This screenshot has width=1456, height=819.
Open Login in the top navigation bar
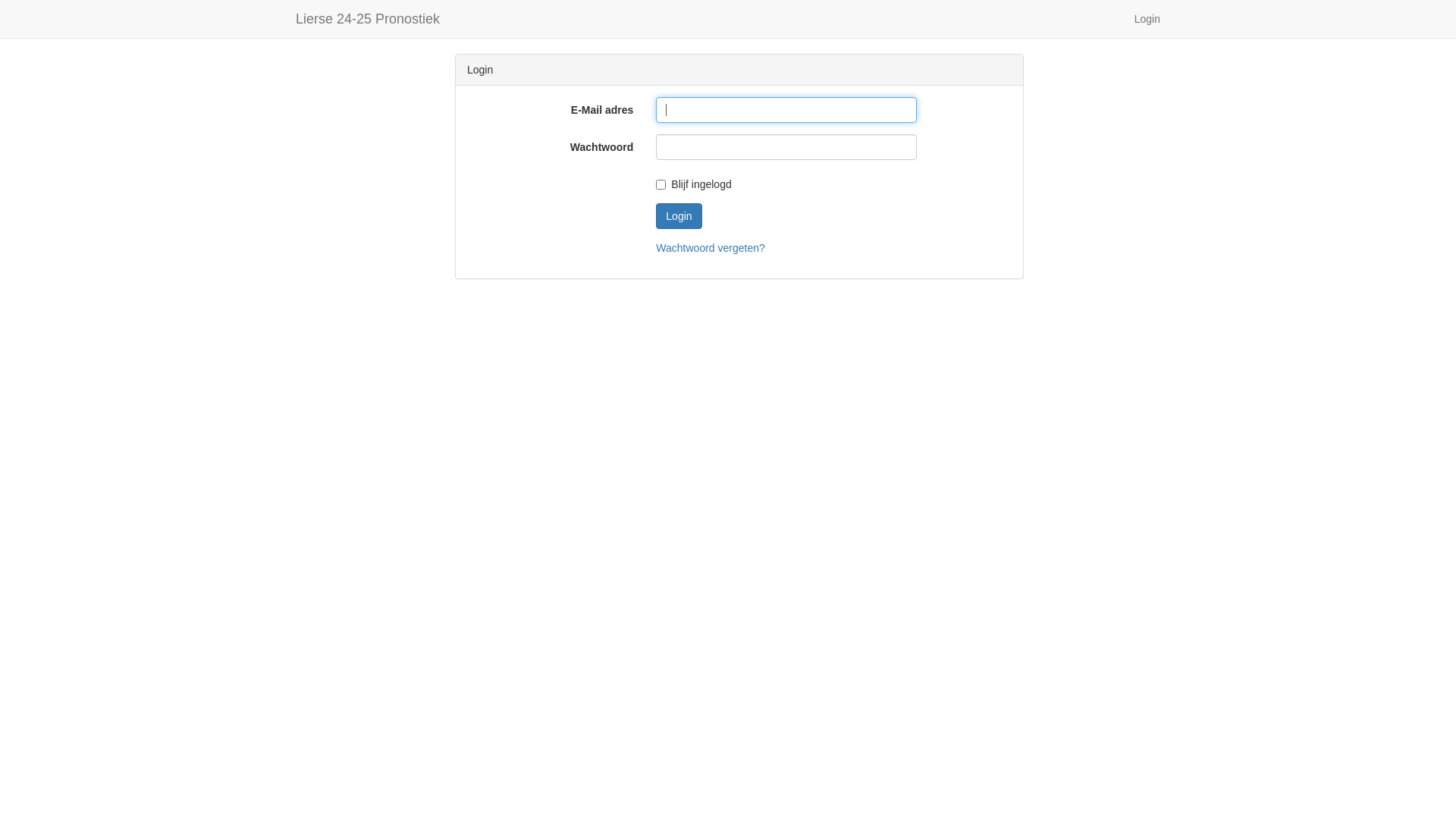click(1147, 19)
